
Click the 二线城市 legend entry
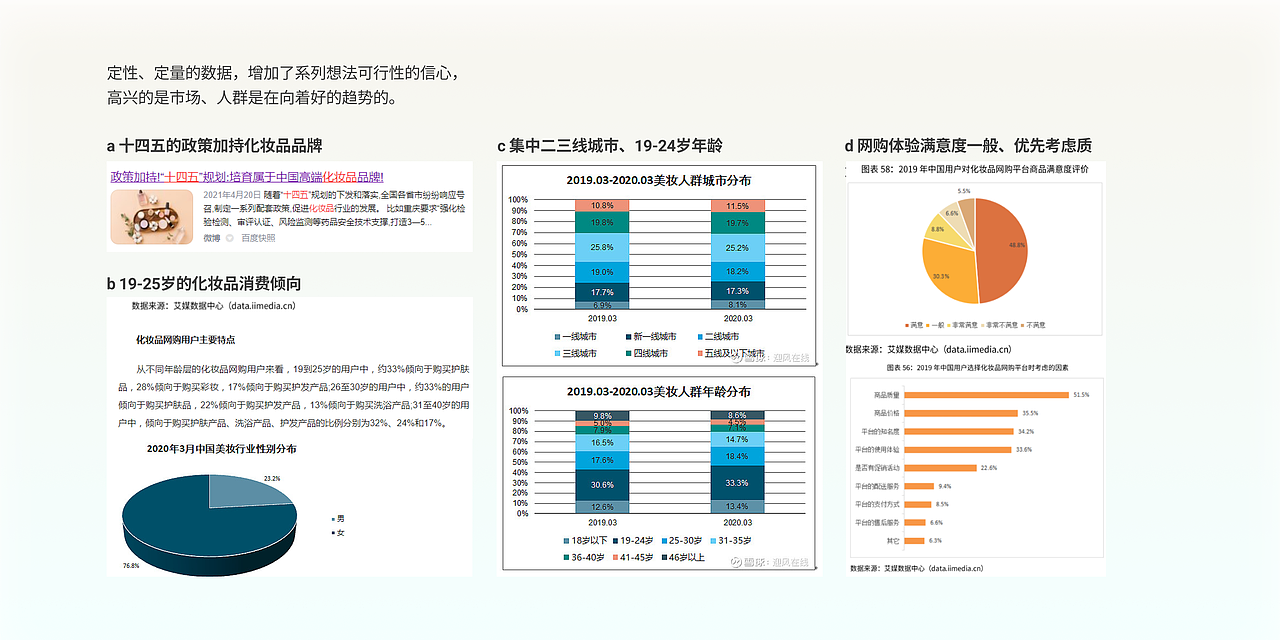(716, 337)
